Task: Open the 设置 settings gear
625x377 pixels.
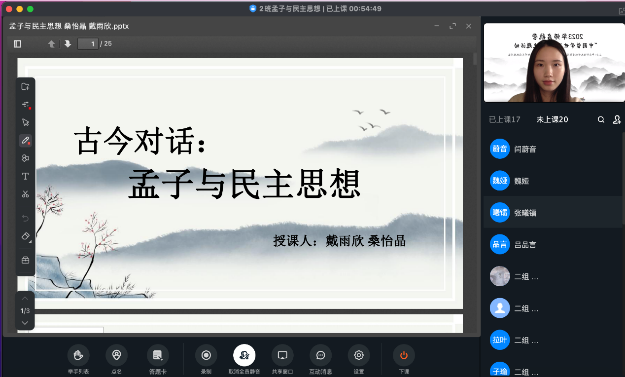Action: [359, 355]
